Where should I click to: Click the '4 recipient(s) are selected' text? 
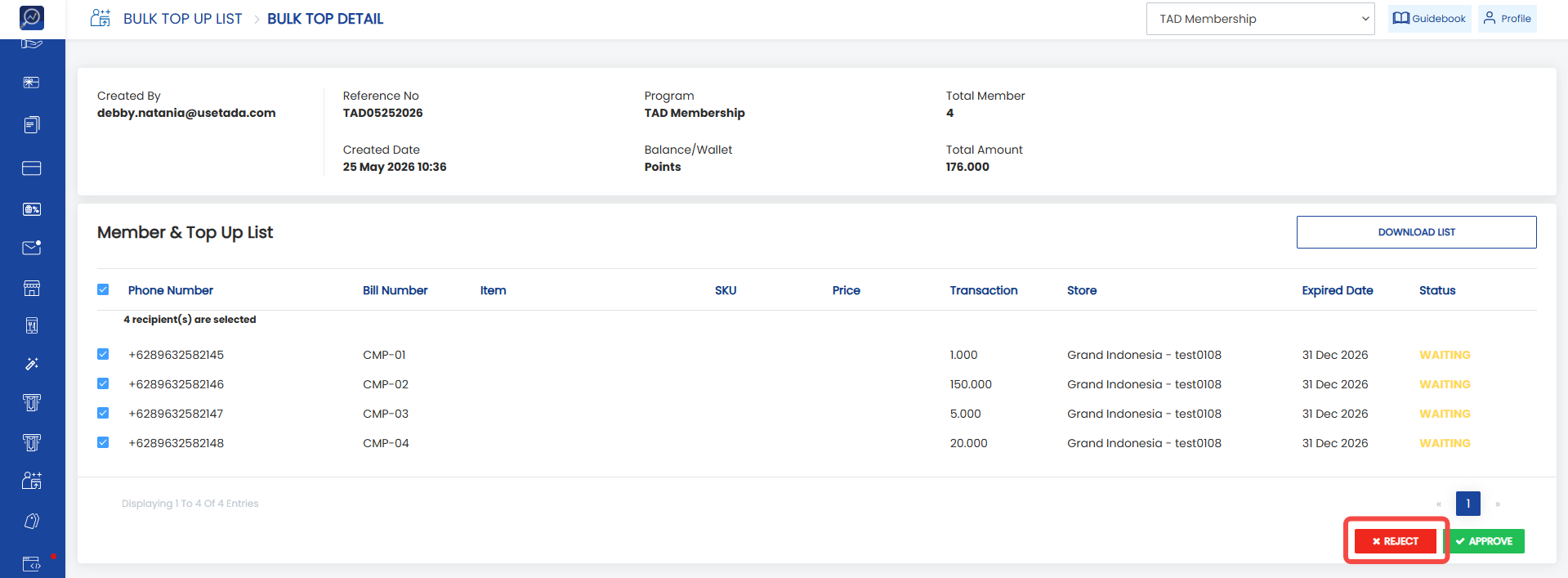click(190, 320)
